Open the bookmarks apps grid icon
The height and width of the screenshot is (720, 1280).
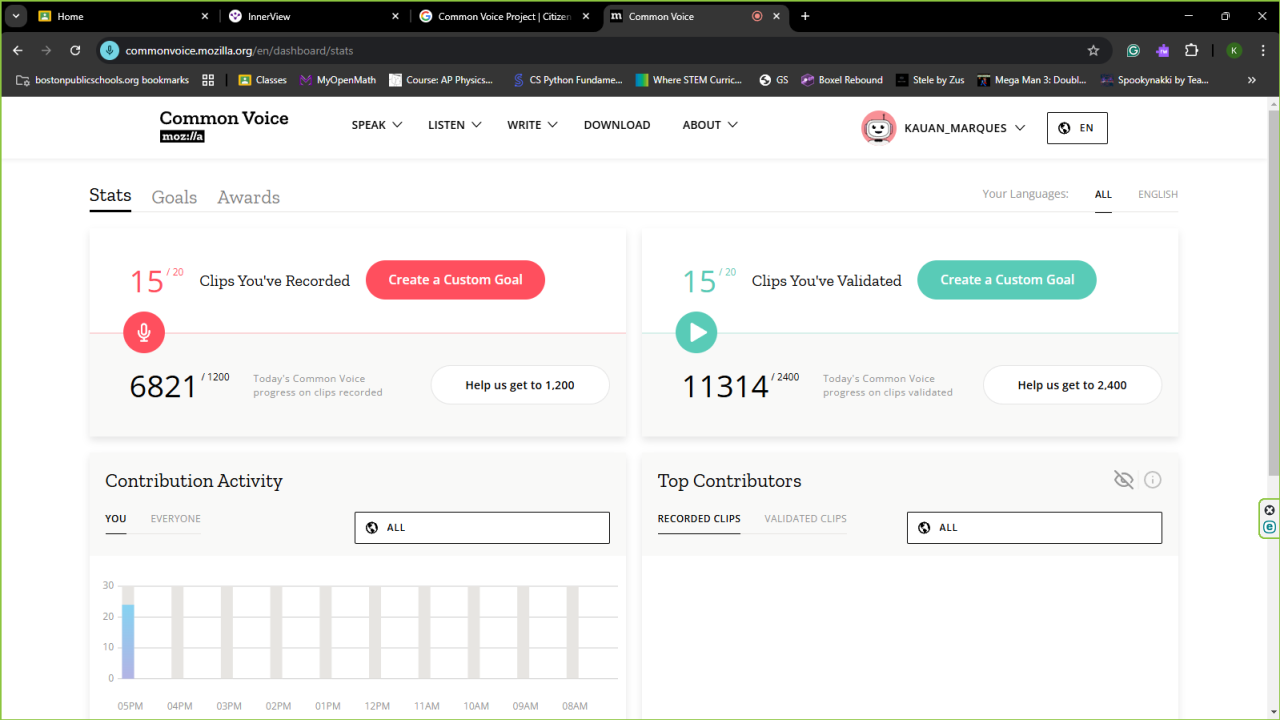[x=208, y=80]
